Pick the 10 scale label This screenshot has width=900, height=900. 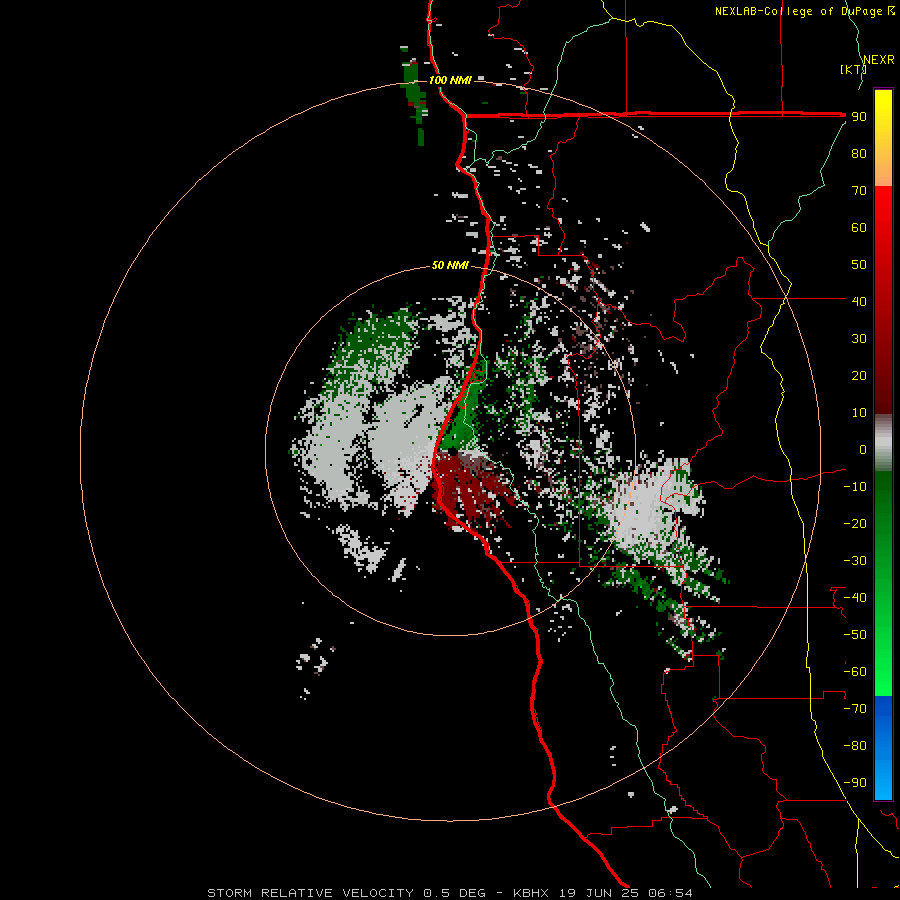pos(859,413)
